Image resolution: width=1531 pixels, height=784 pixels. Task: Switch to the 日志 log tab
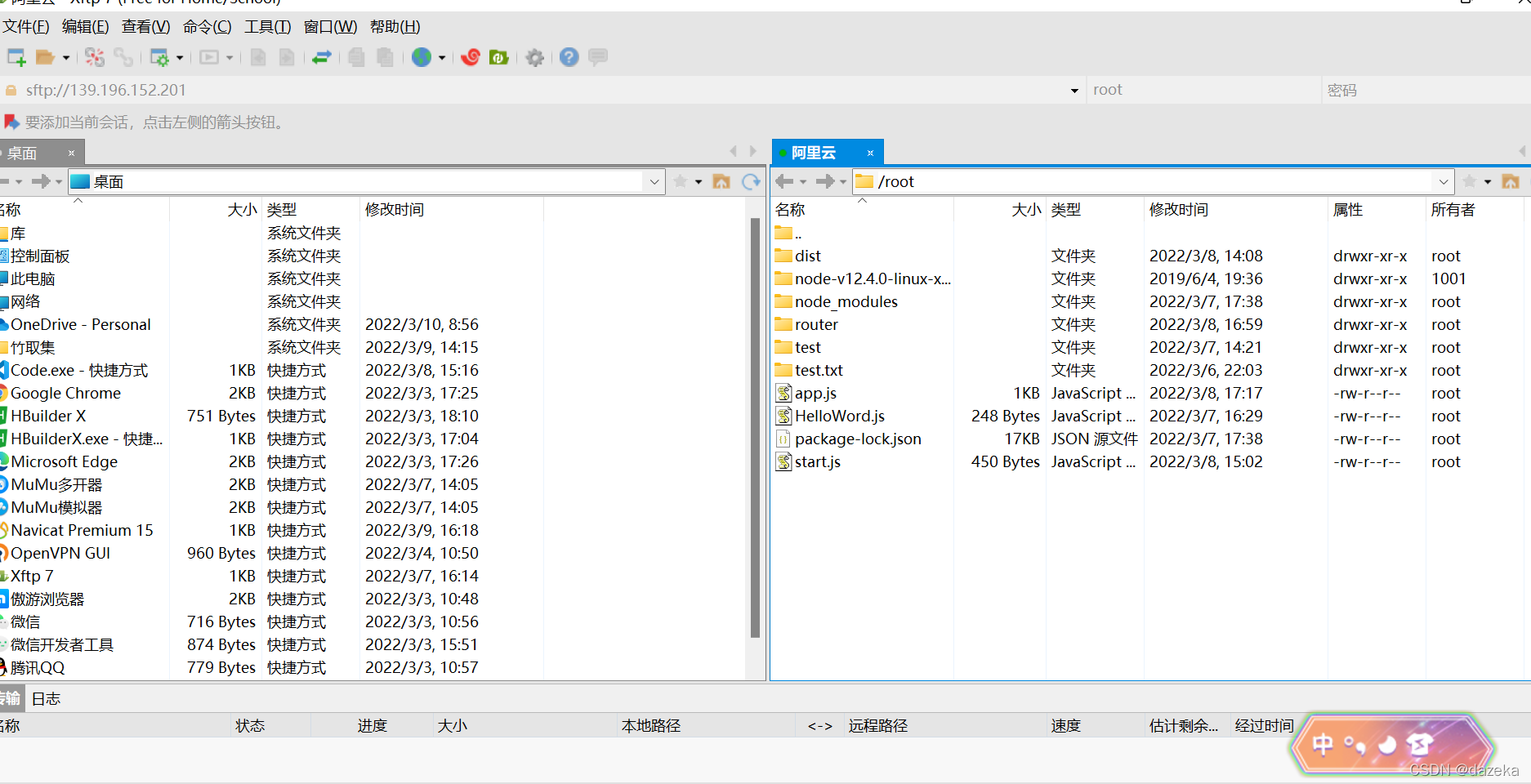point(46,699)
